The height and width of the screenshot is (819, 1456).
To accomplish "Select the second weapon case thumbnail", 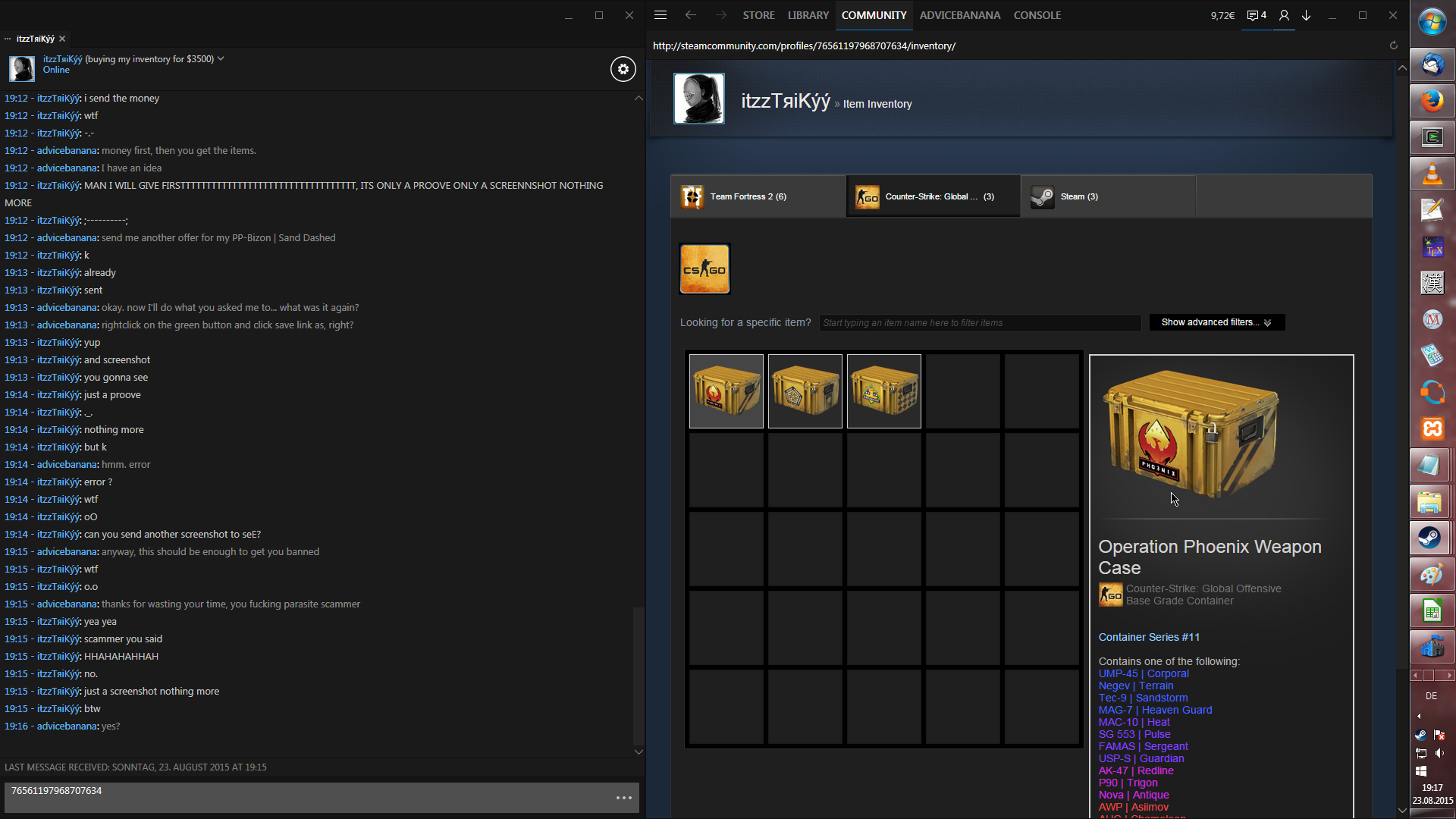I will coord(805,391).
